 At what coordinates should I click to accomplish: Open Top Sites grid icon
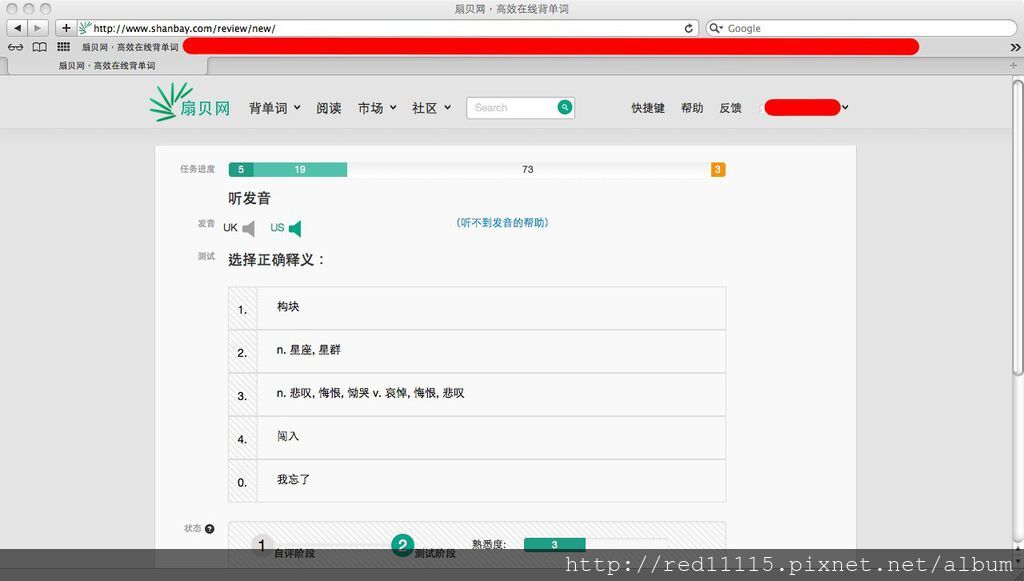click(63, 46)
